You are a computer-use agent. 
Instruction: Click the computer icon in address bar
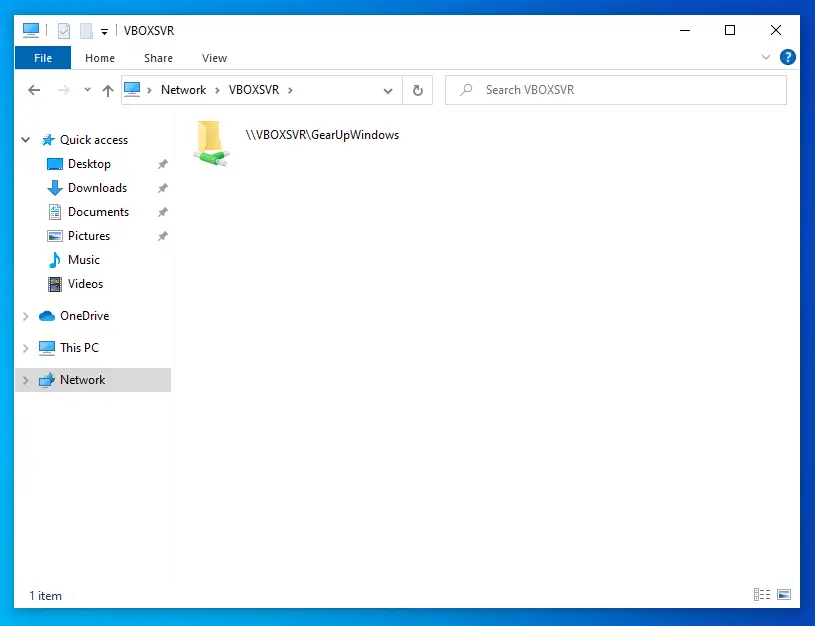[132, 89]
